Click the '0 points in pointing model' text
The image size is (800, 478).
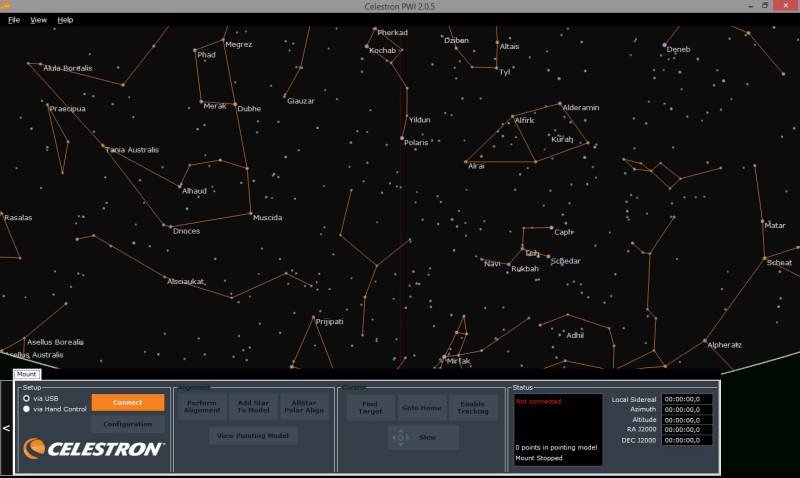556,447
